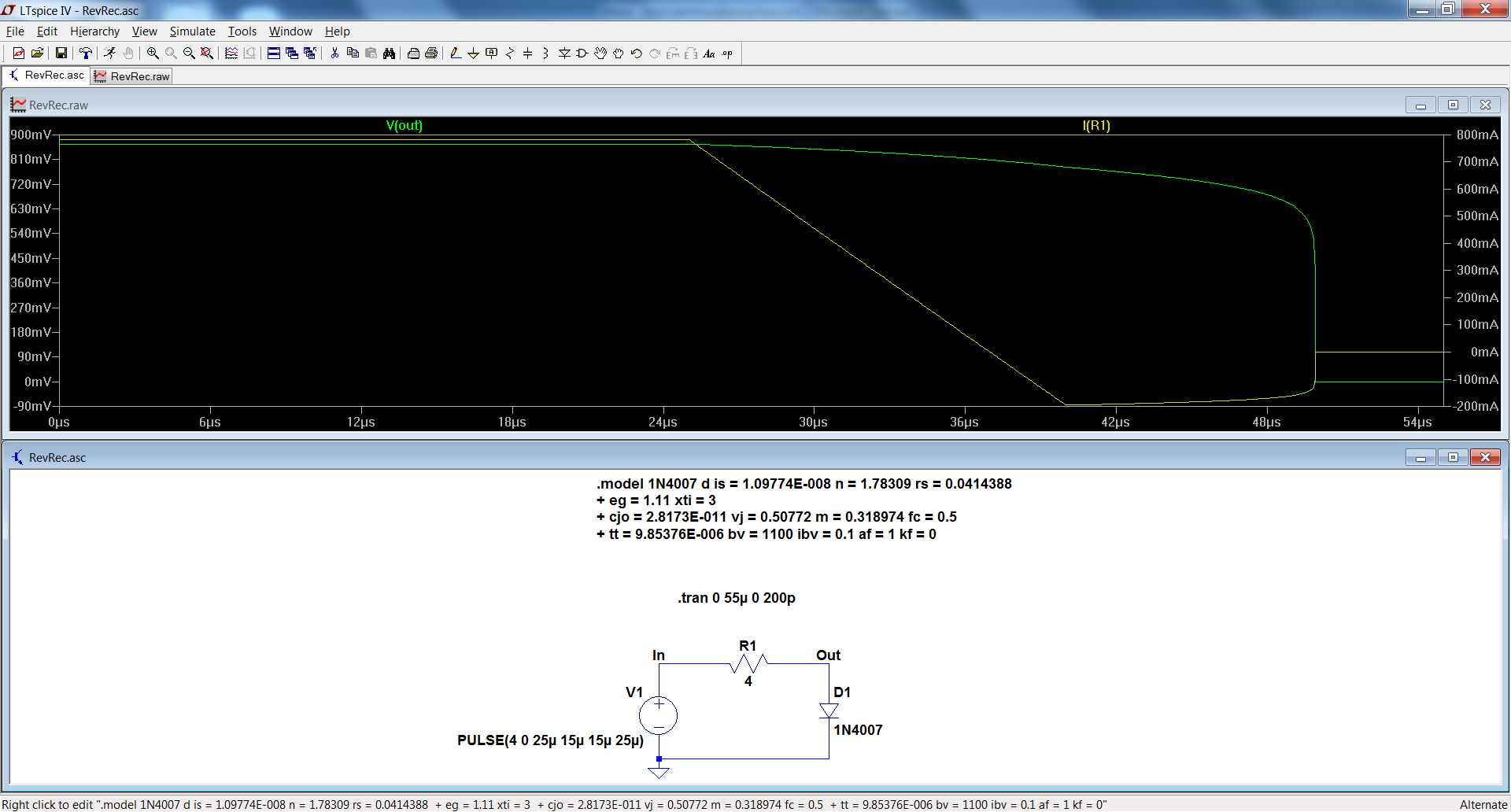
Task: Select the Place Capacitor tool
Action: point(528,54)
